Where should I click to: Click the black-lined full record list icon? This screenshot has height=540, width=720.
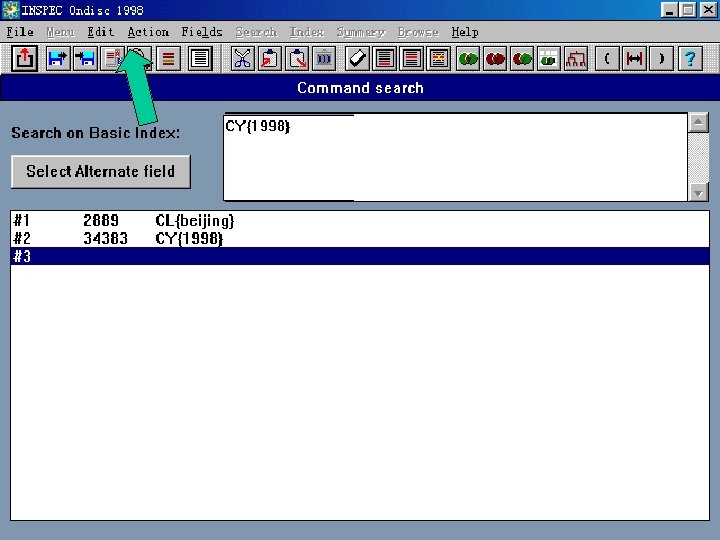[x=200, y=59]
